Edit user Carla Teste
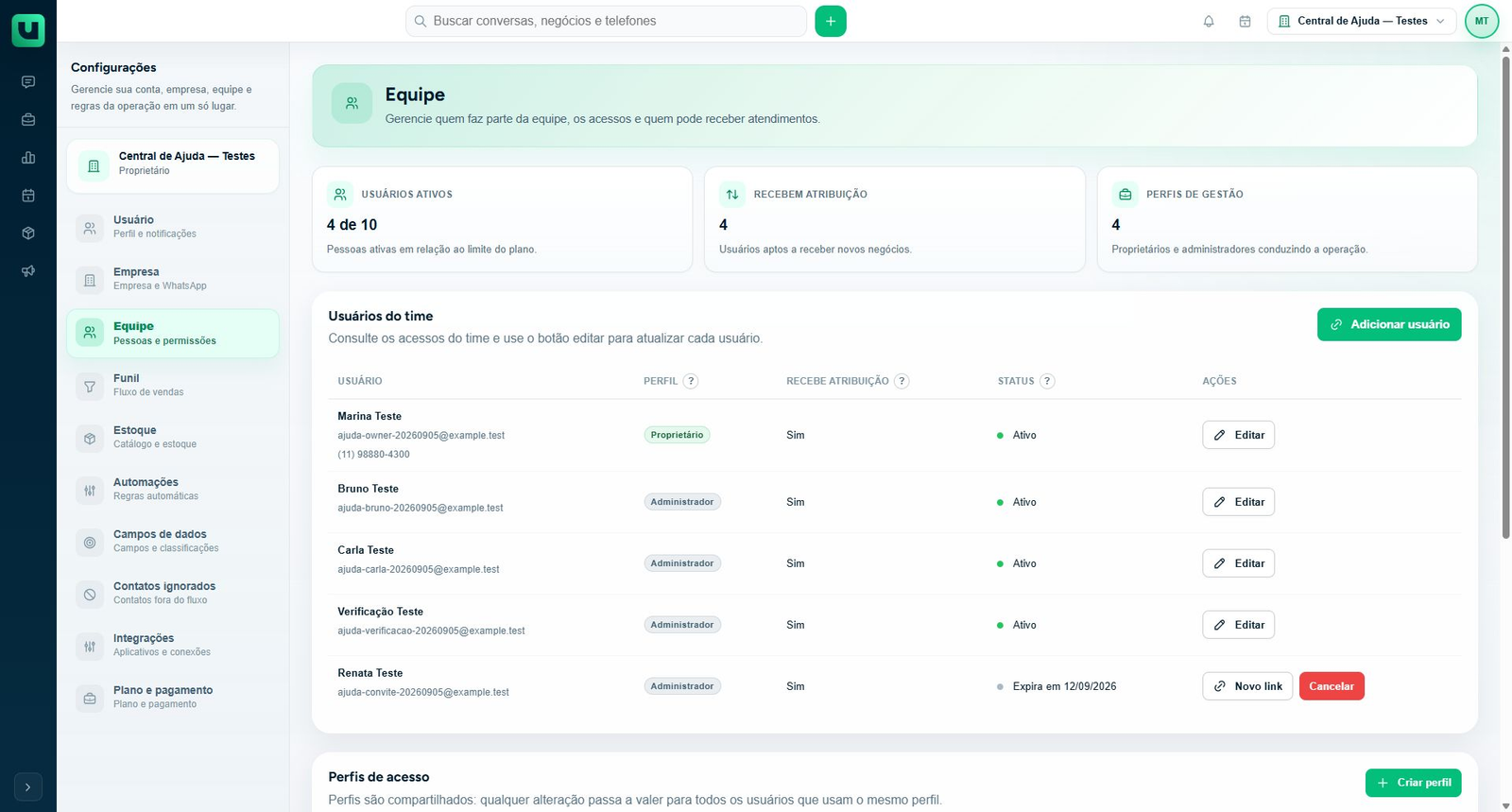The width and height of the screenshot is (1512, 812). 1238,563
